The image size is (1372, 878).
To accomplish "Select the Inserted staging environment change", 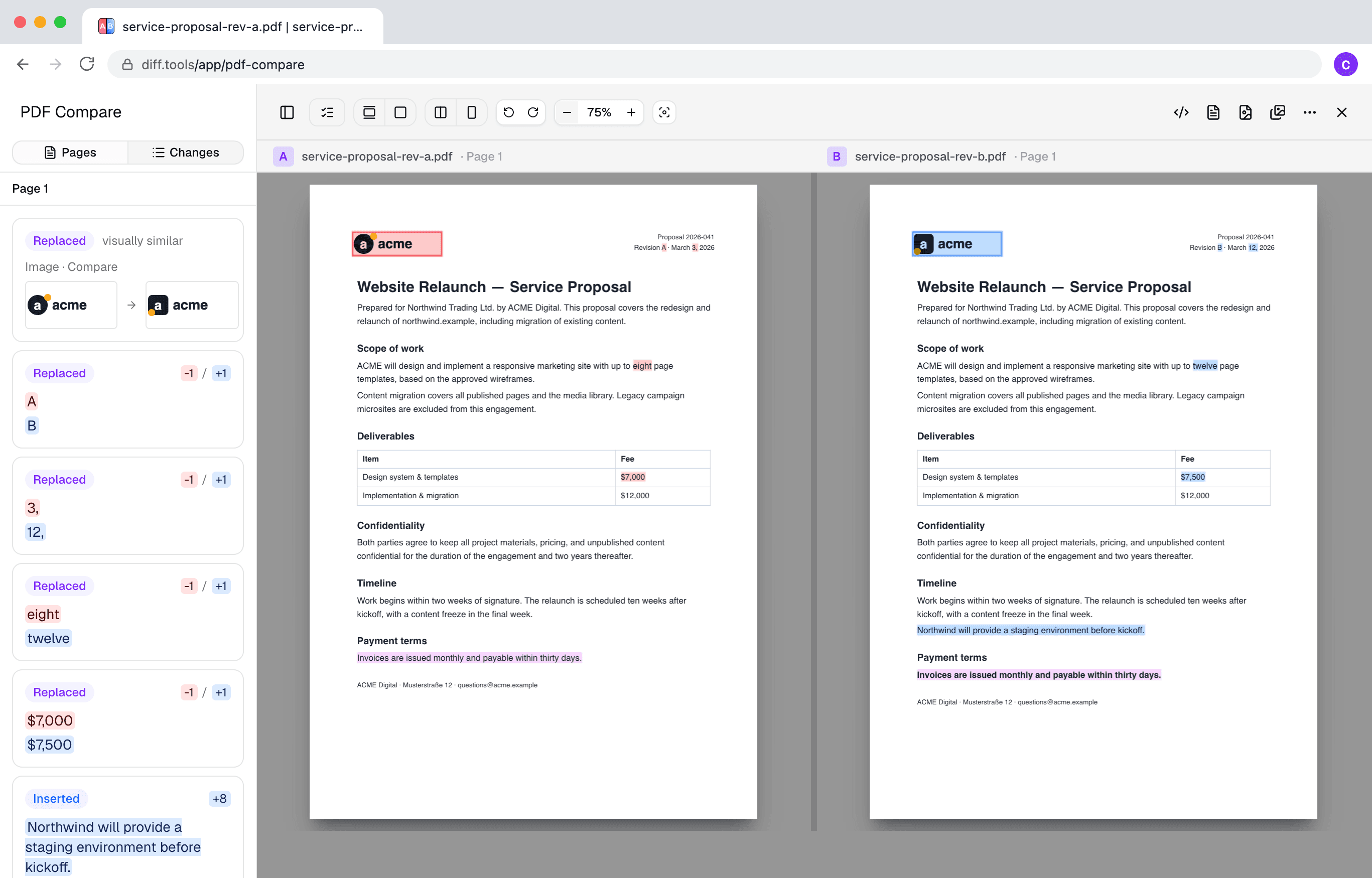I will 128,827.
